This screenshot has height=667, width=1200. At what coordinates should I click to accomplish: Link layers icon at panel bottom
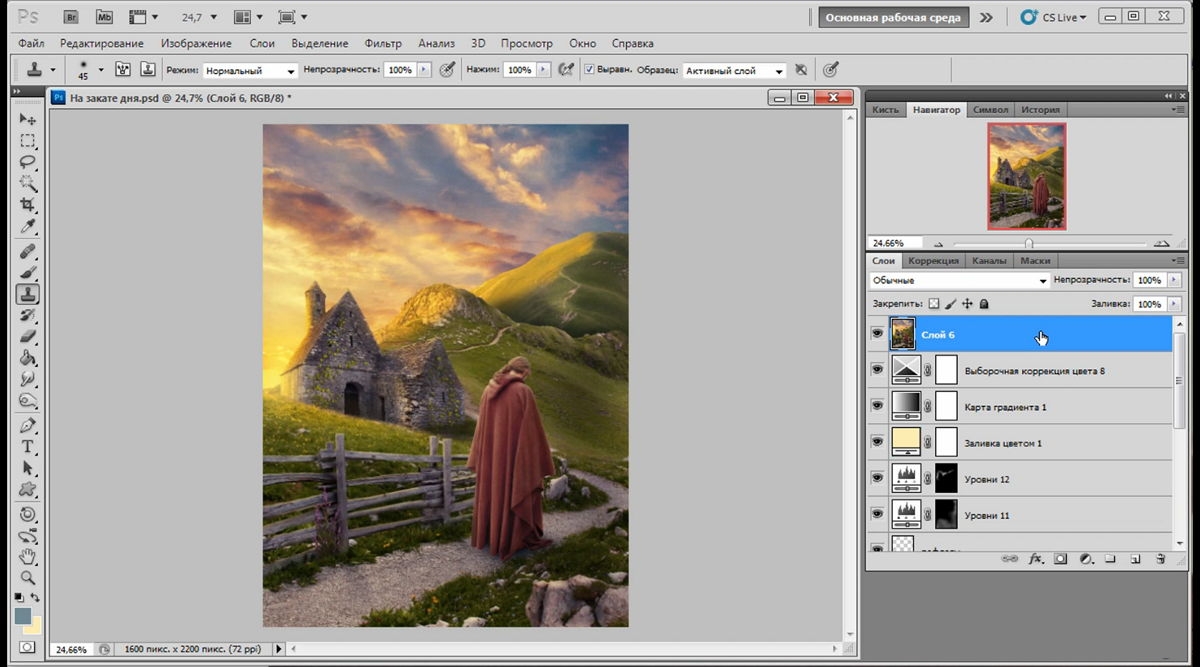tap(1010, 559)
